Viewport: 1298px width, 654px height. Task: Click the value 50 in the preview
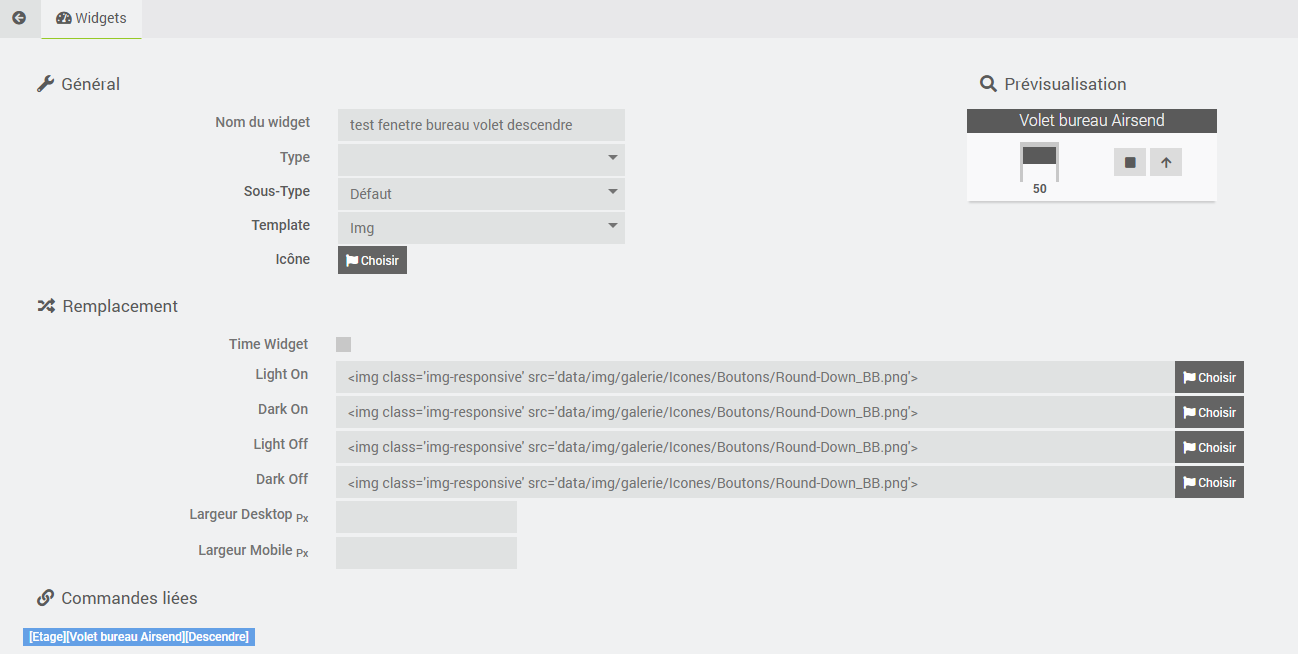(x=1040, y=188)
